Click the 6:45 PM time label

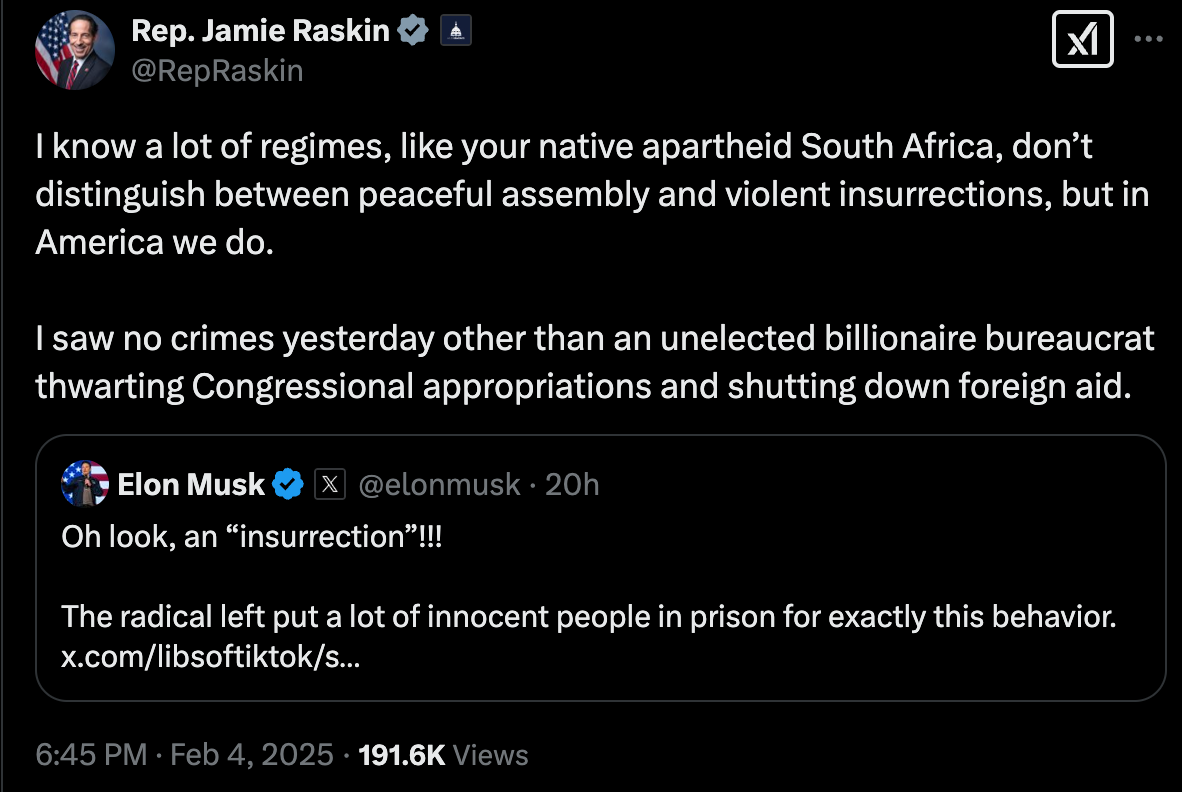pyautogui.click(x=90, y=755)
